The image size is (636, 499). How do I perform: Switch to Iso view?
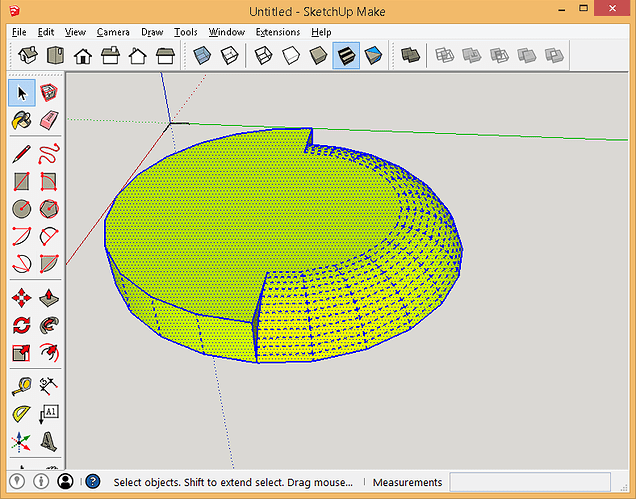click(x=28, y=56)
